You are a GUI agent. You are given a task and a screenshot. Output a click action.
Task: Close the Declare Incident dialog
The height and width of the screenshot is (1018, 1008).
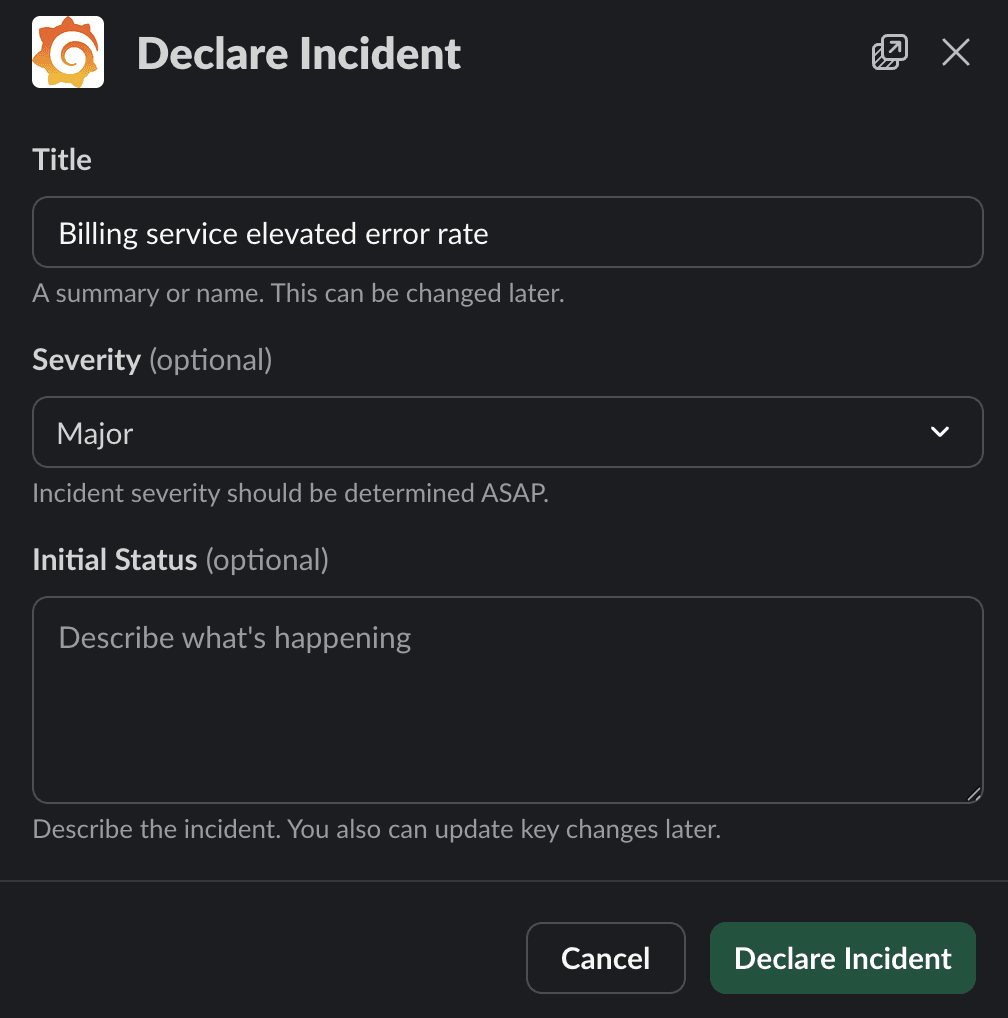[x=955, y=53]
